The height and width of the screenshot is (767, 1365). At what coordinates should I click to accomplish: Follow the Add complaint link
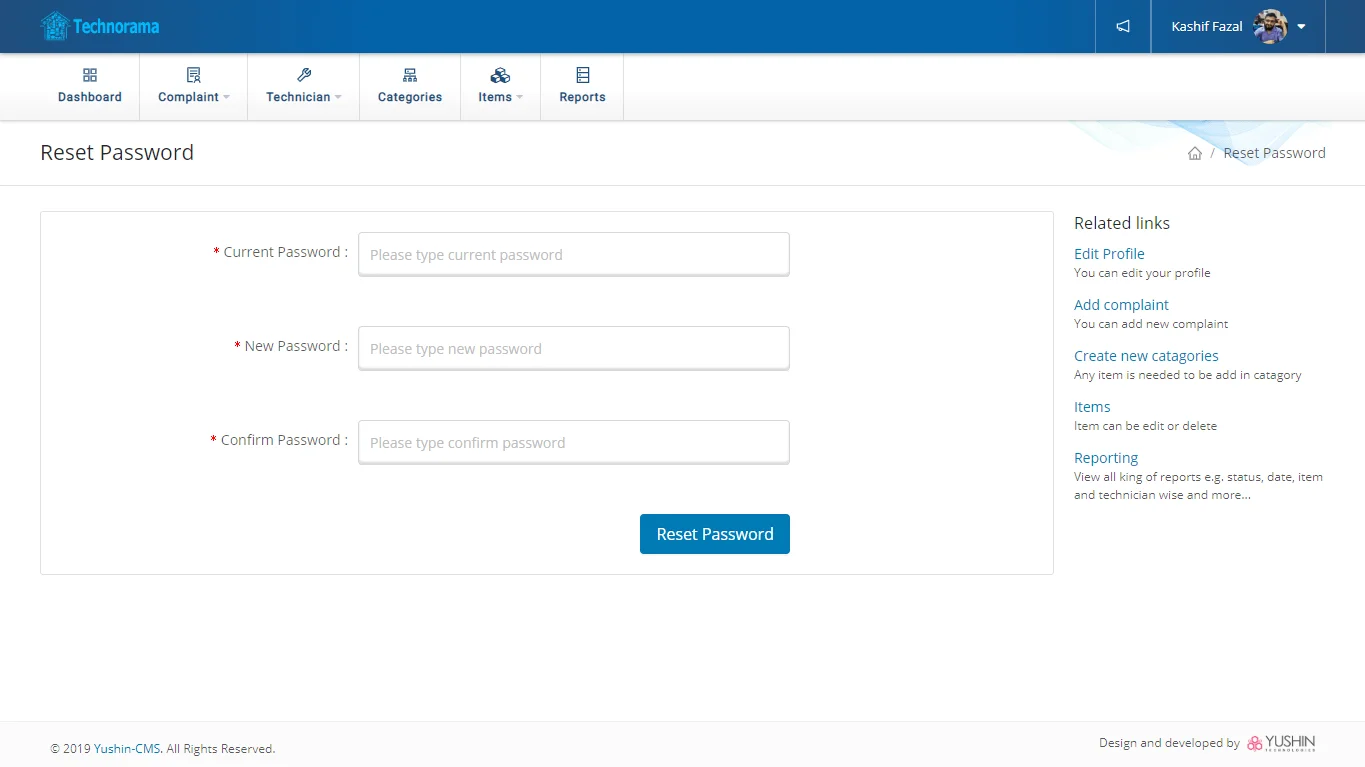(x=1121, y=305)
